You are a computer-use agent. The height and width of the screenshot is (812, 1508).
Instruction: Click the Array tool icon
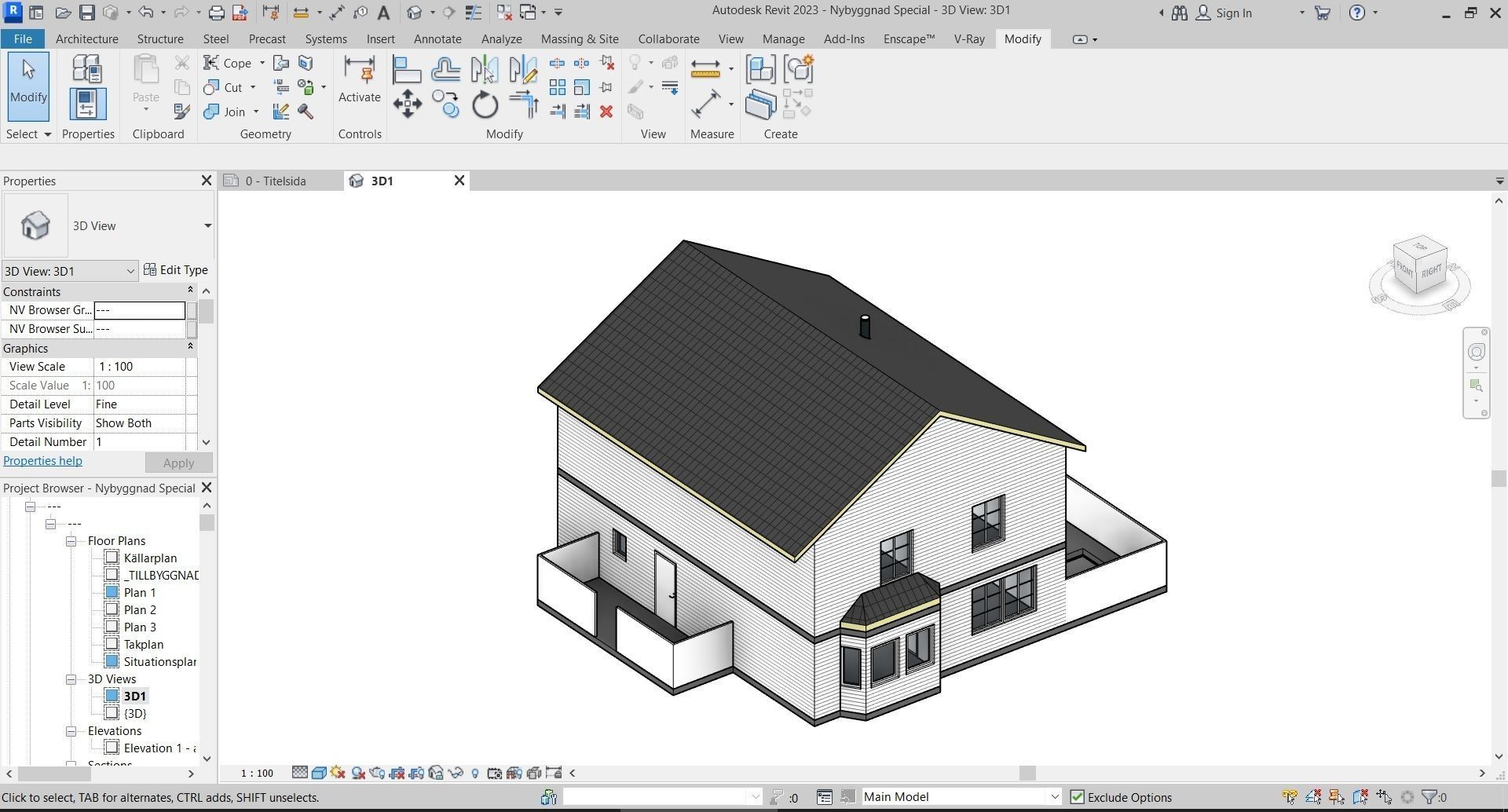[557, 87]
